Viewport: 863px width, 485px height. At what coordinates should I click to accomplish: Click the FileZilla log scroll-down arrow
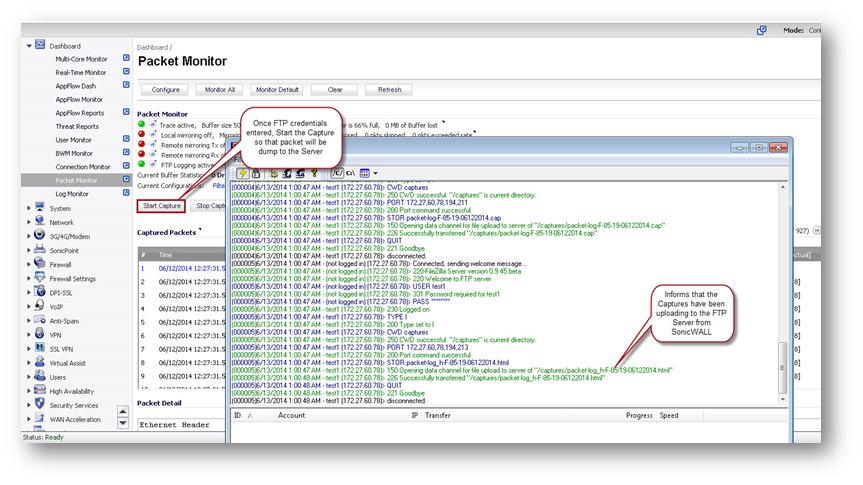click(782, 400)
